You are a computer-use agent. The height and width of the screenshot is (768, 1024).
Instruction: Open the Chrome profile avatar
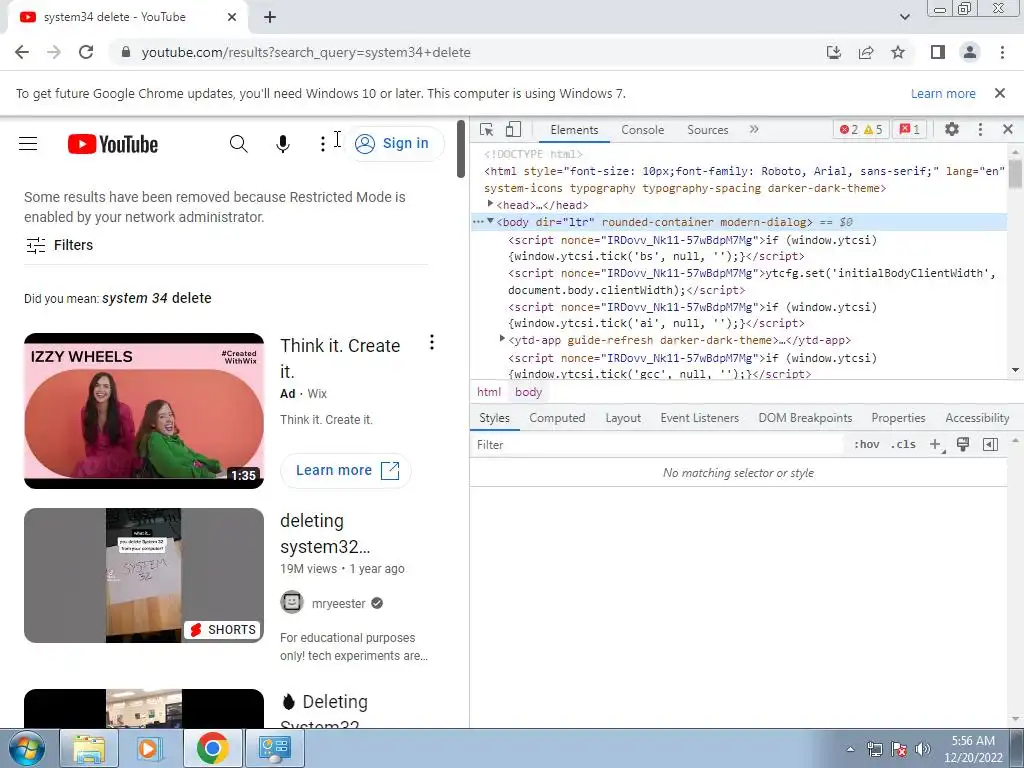(970, 52)
